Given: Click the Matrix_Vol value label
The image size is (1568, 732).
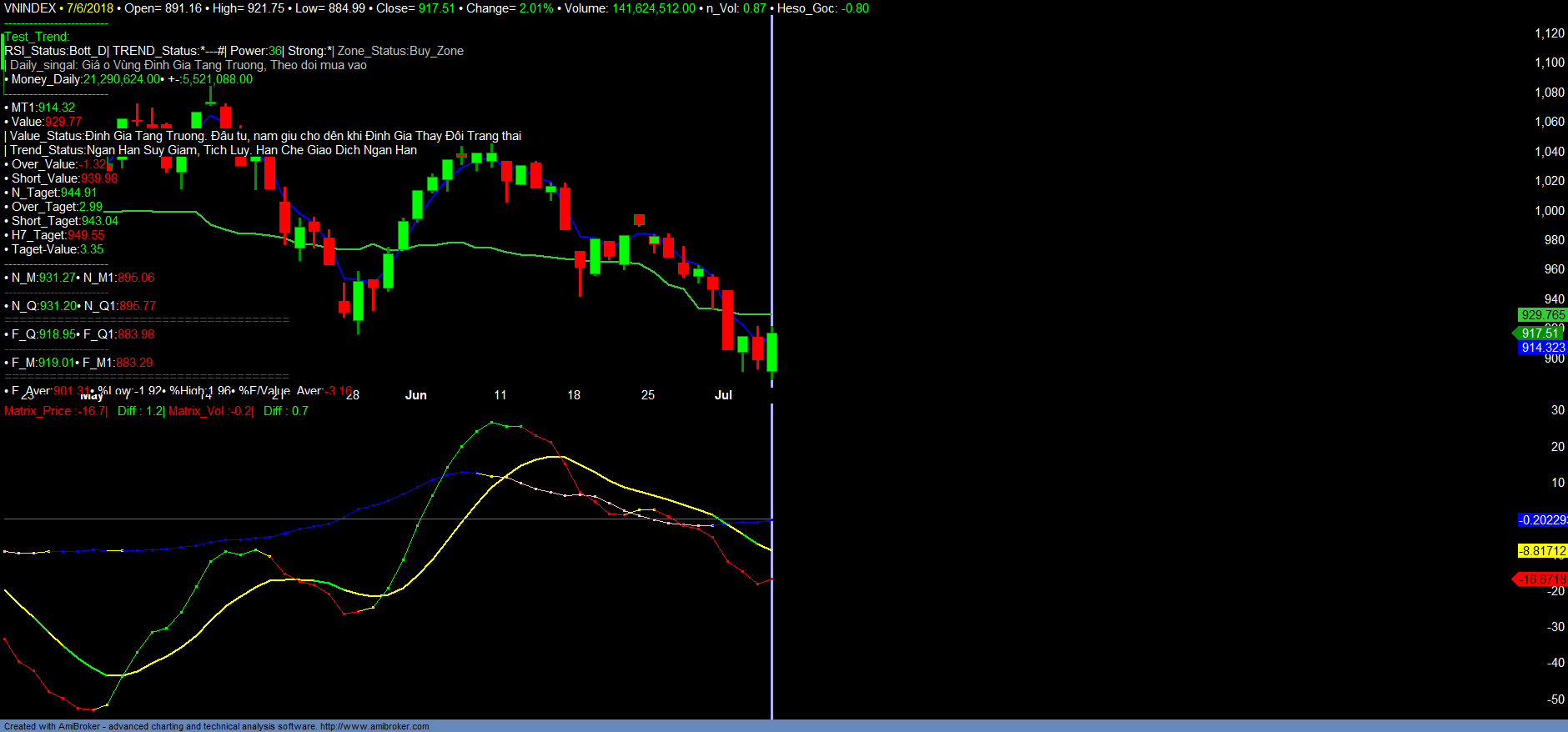Looking at the screenshot, I should 210,411.
